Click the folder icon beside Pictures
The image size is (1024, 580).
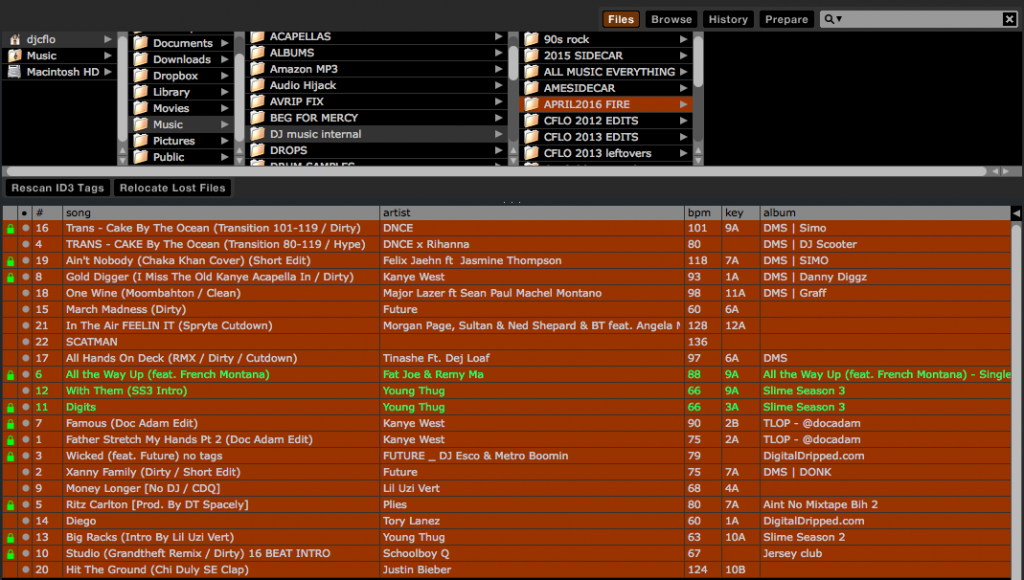coord(140,140)
